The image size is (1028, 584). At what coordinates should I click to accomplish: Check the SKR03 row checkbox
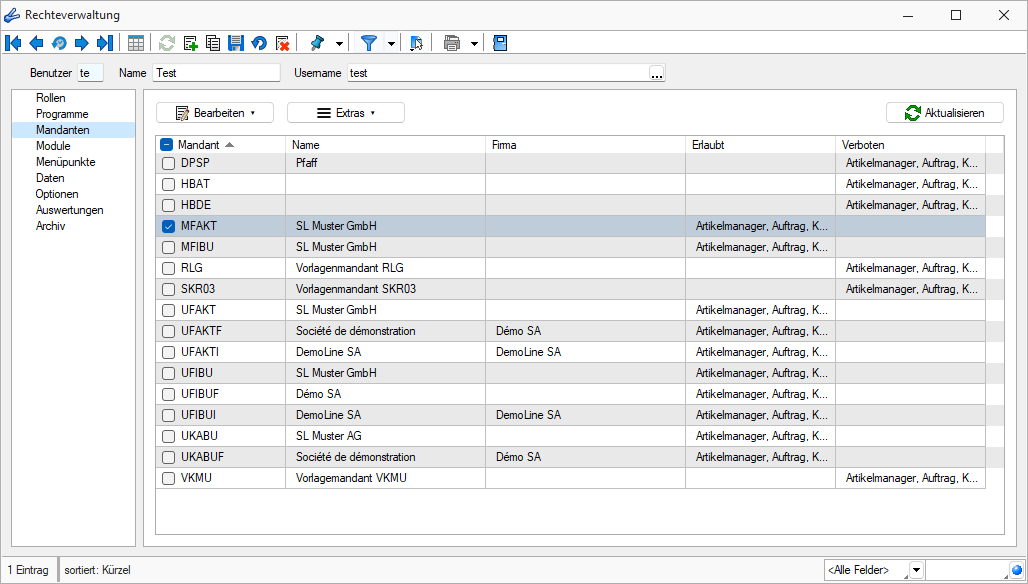tap(168, 289)
